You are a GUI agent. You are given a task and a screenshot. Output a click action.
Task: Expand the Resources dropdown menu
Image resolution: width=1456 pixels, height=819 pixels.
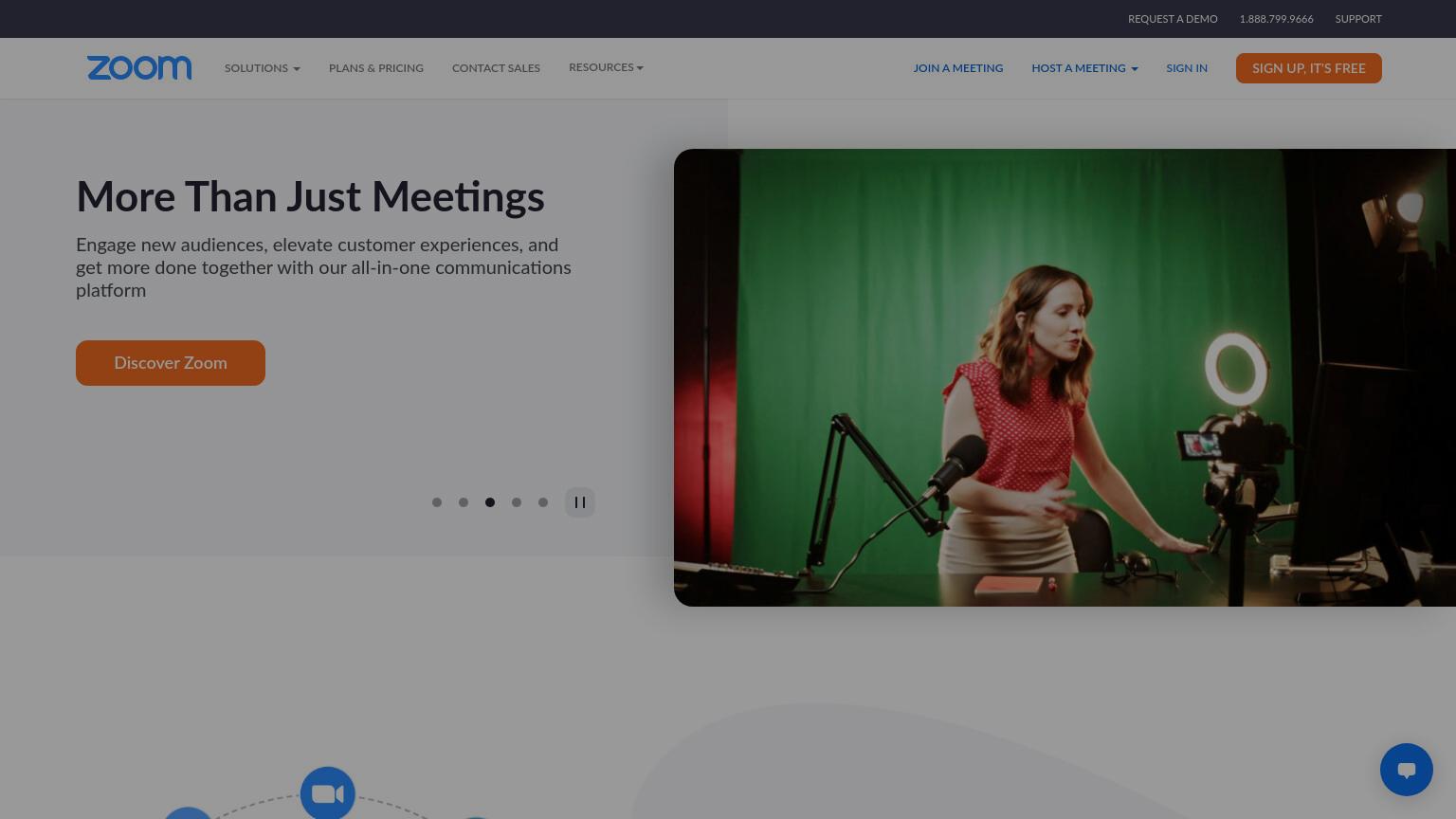pos(606,67)
